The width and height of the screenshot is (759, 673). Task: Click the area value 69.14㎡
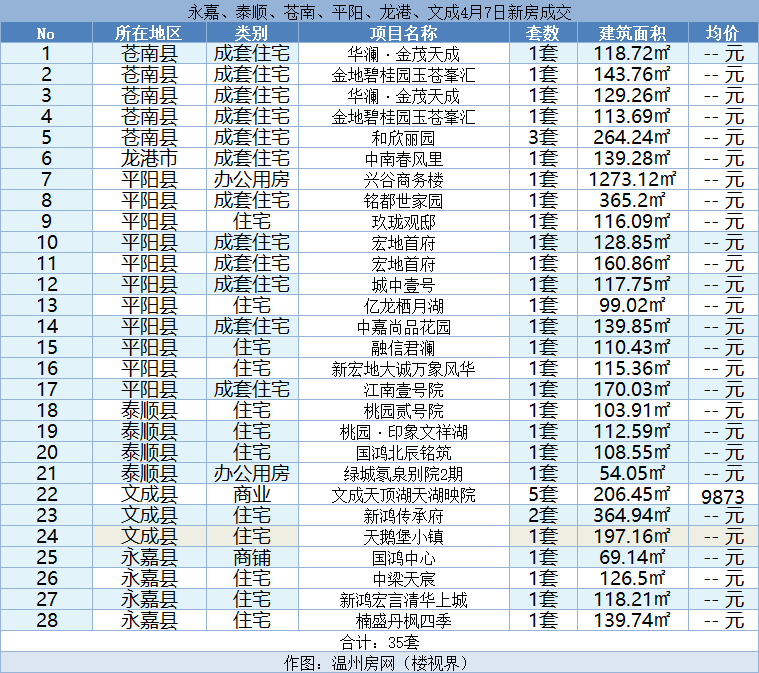pyautogui.click(x=632, y=557)
